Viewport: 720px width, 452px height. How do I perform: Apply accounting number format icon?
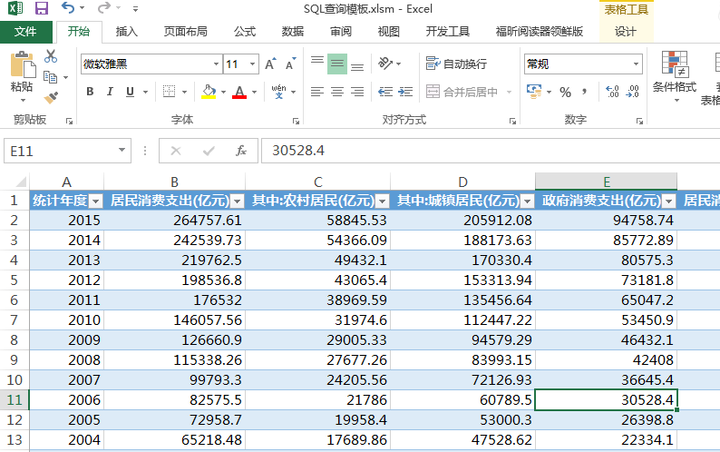(x=534, y=91)
